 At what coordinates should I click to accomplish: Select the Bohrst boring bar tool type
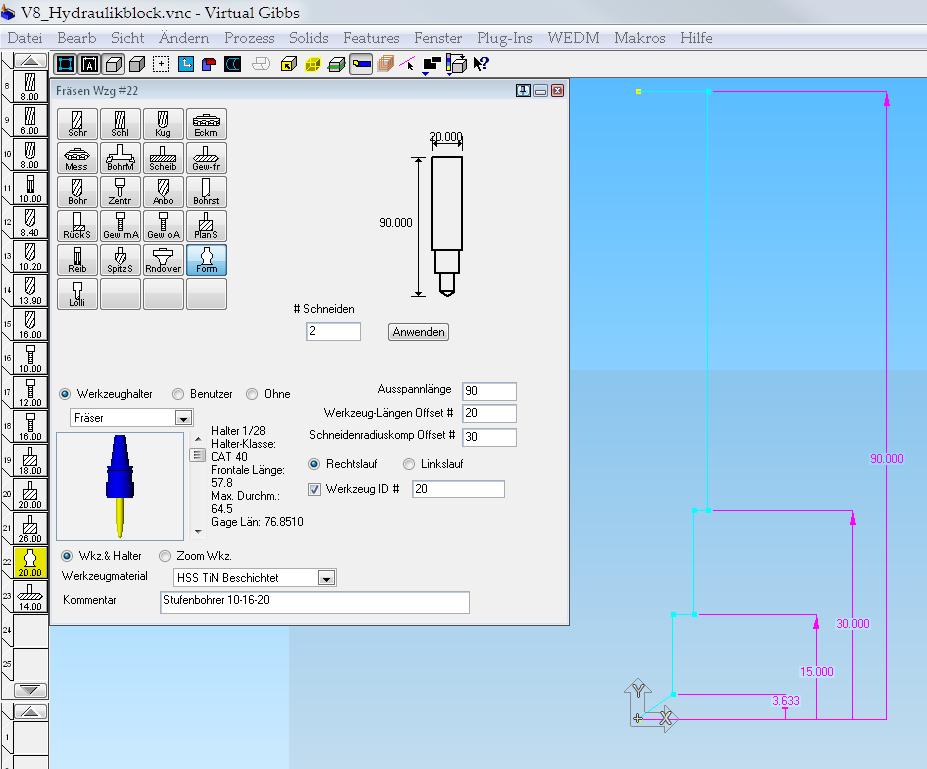pyautogui.click(x=206, y=192)
